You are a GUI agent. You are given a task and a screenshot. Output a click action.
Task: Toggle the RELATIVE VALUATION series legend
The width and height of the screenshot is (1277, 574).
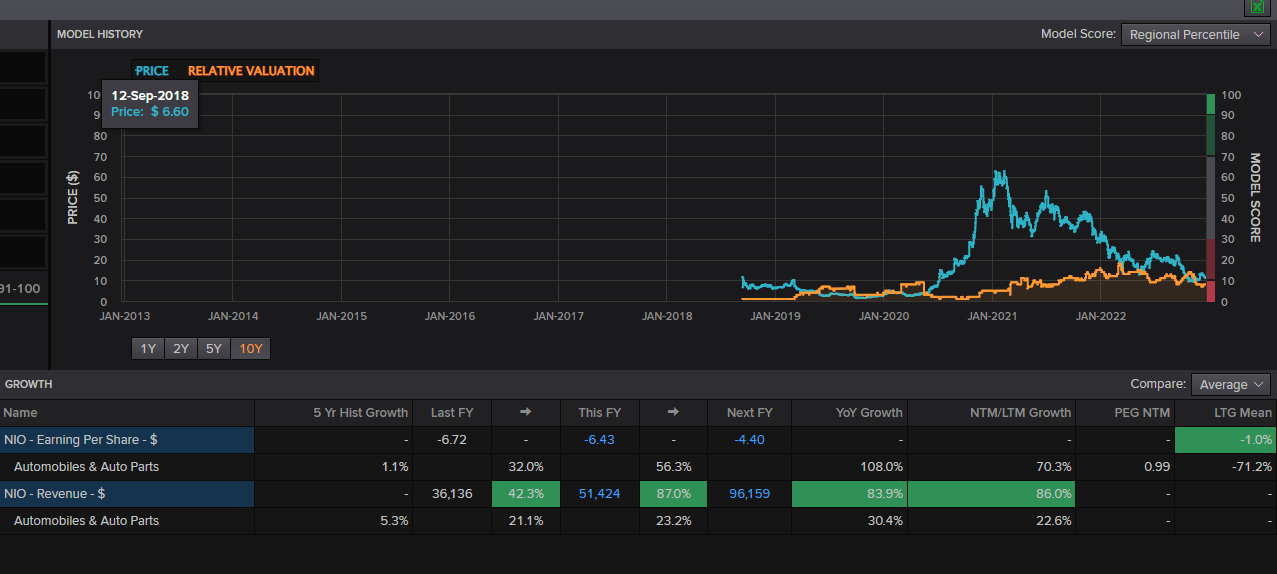coord(251,71)
